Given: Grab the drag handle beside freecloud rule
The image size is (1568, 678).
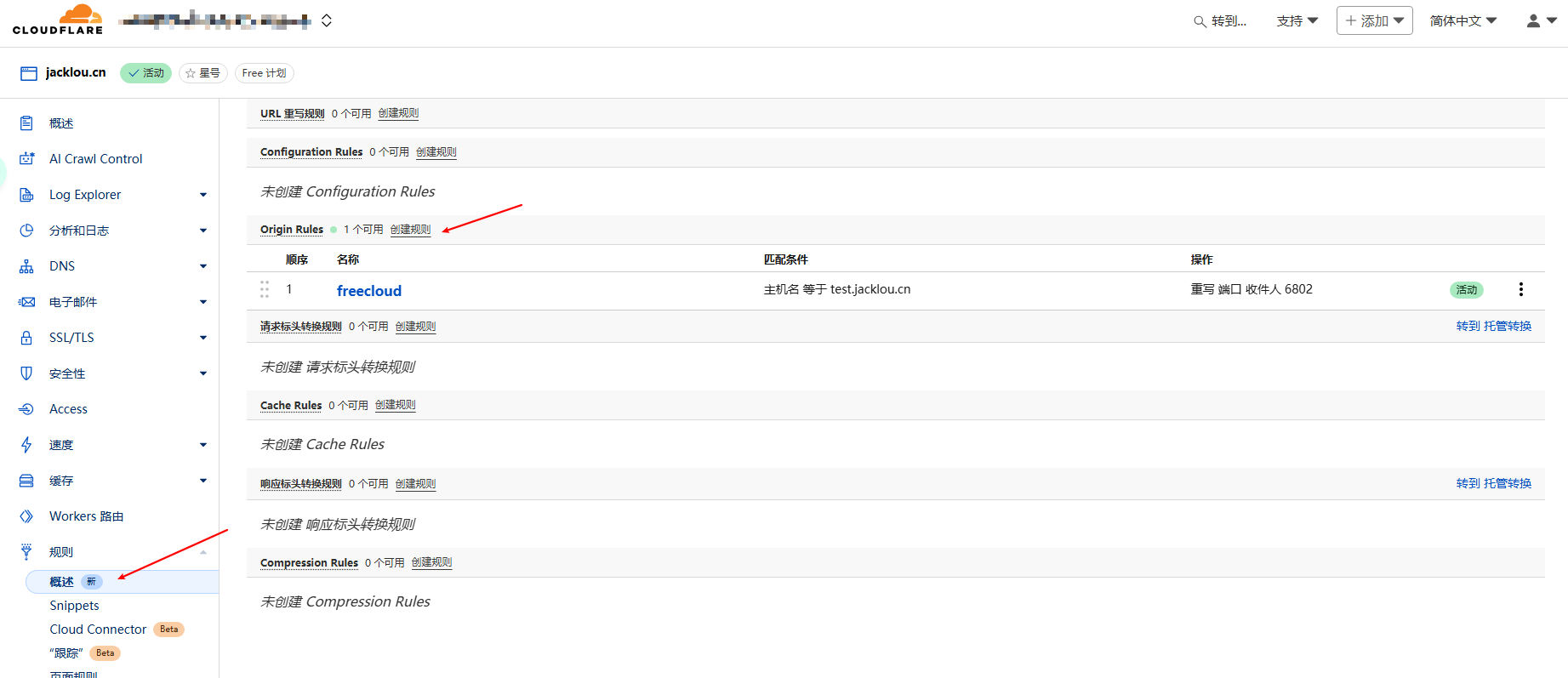Looking at the screenshot, I should [265, 289].
